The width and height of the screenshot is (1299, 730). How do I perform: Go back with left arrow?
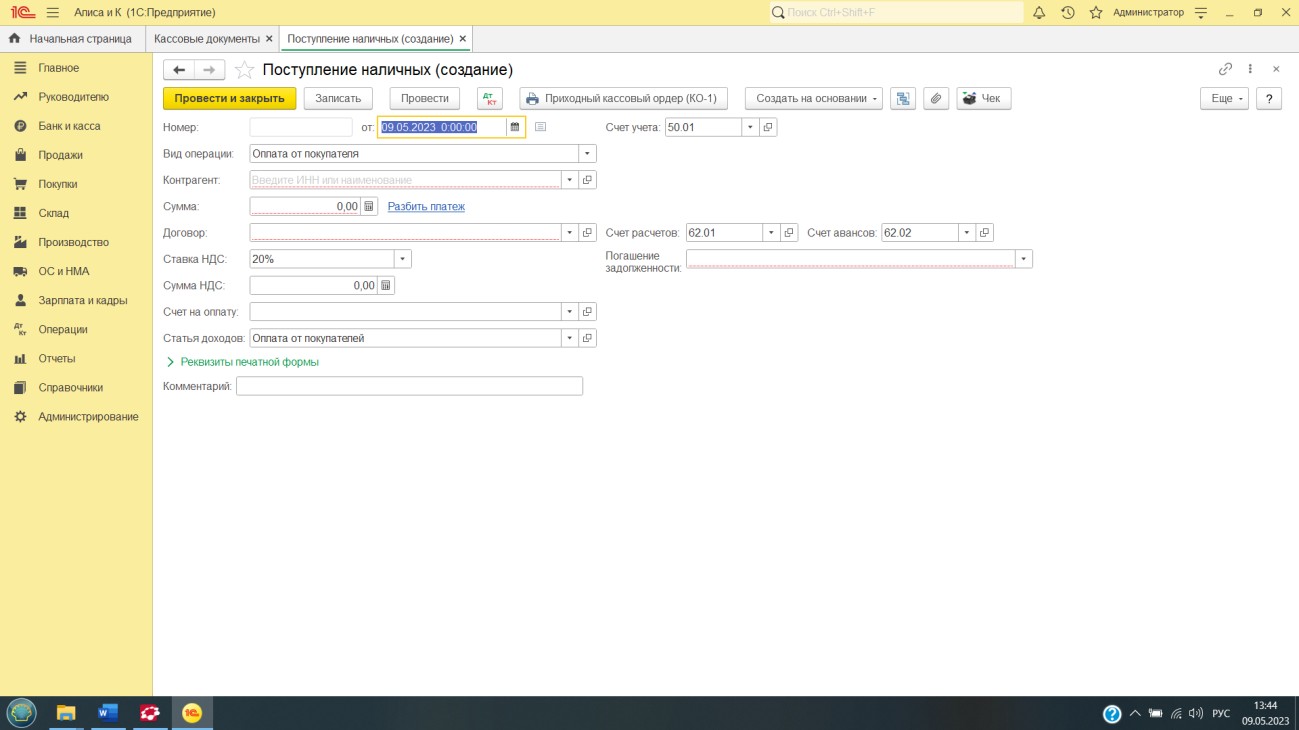pyautogui.click(x=179, y=70)
